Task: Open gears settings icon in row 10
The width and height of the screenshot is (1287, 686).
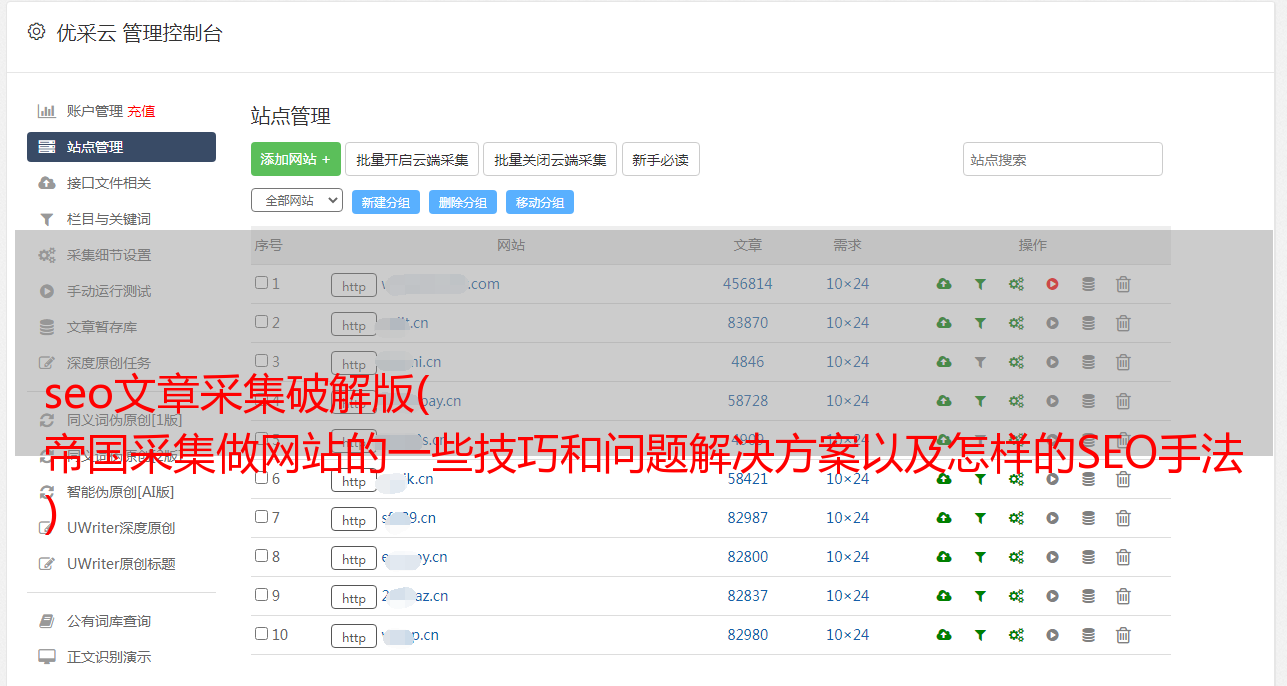Action: point(1016,635)
